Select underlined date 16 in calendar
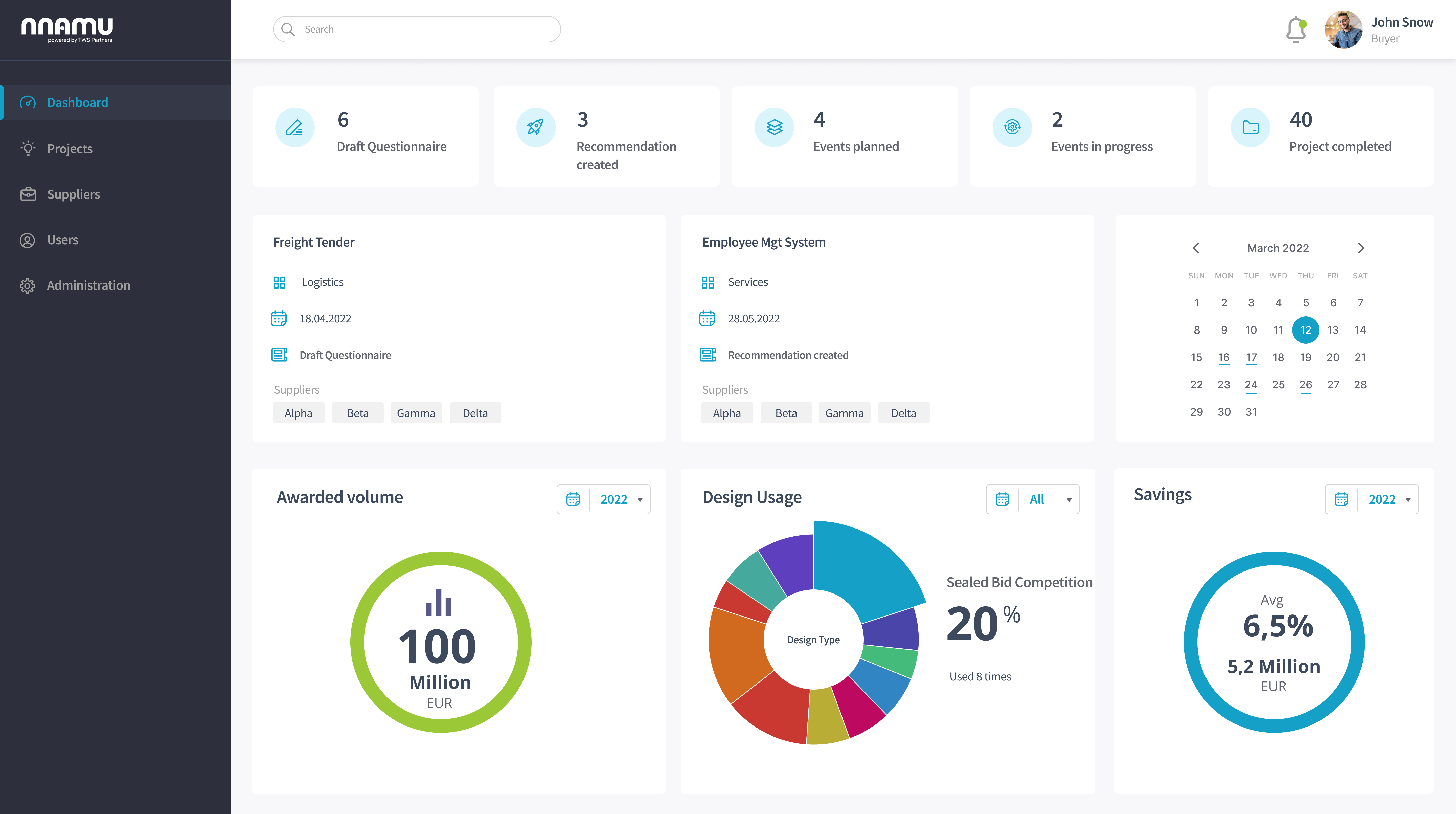 tap(1223, 357)
